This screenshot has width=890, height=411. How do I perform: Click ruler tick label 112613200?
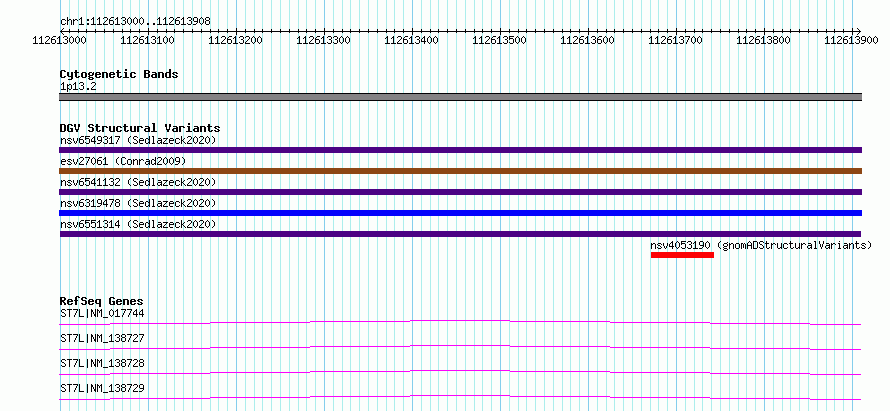(236, 40)
